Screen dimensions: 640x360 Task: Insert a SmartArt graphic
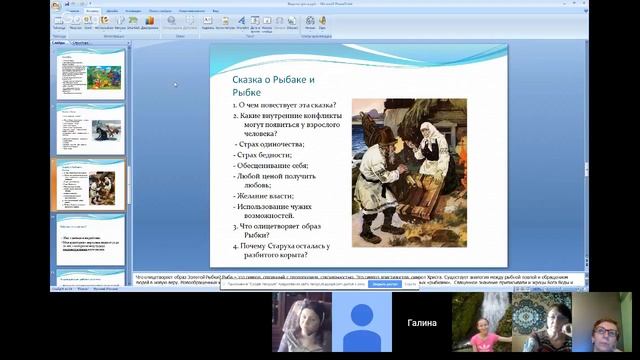[133, 22]
